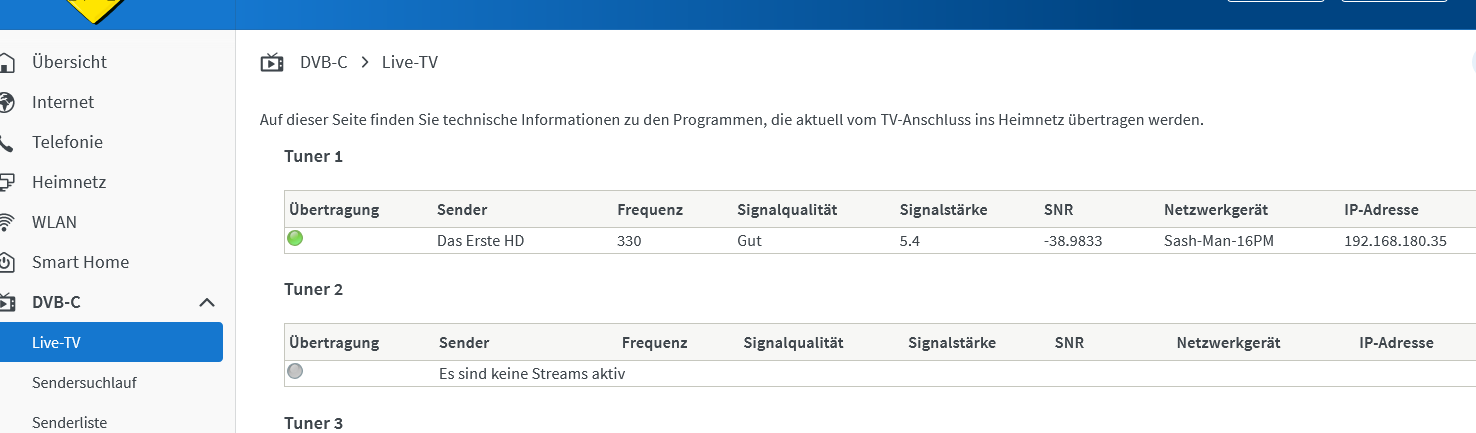Click the Telefonie phone icon
Viewport: 1476px width, 433px height.
(x=6, y=142)
